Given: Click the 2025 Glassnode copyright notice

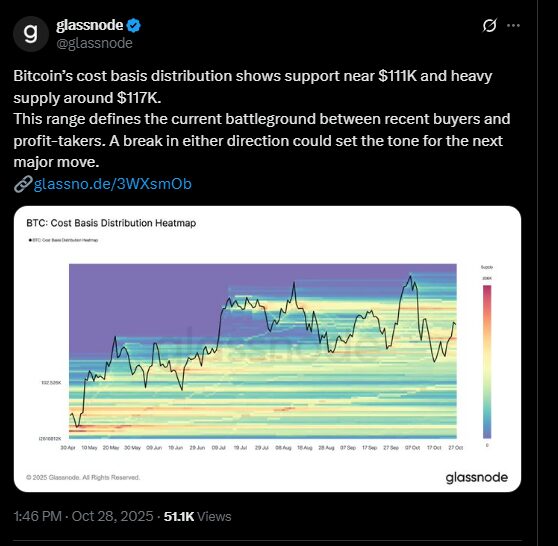Looking at the screenshot, I should click(83, 477).
